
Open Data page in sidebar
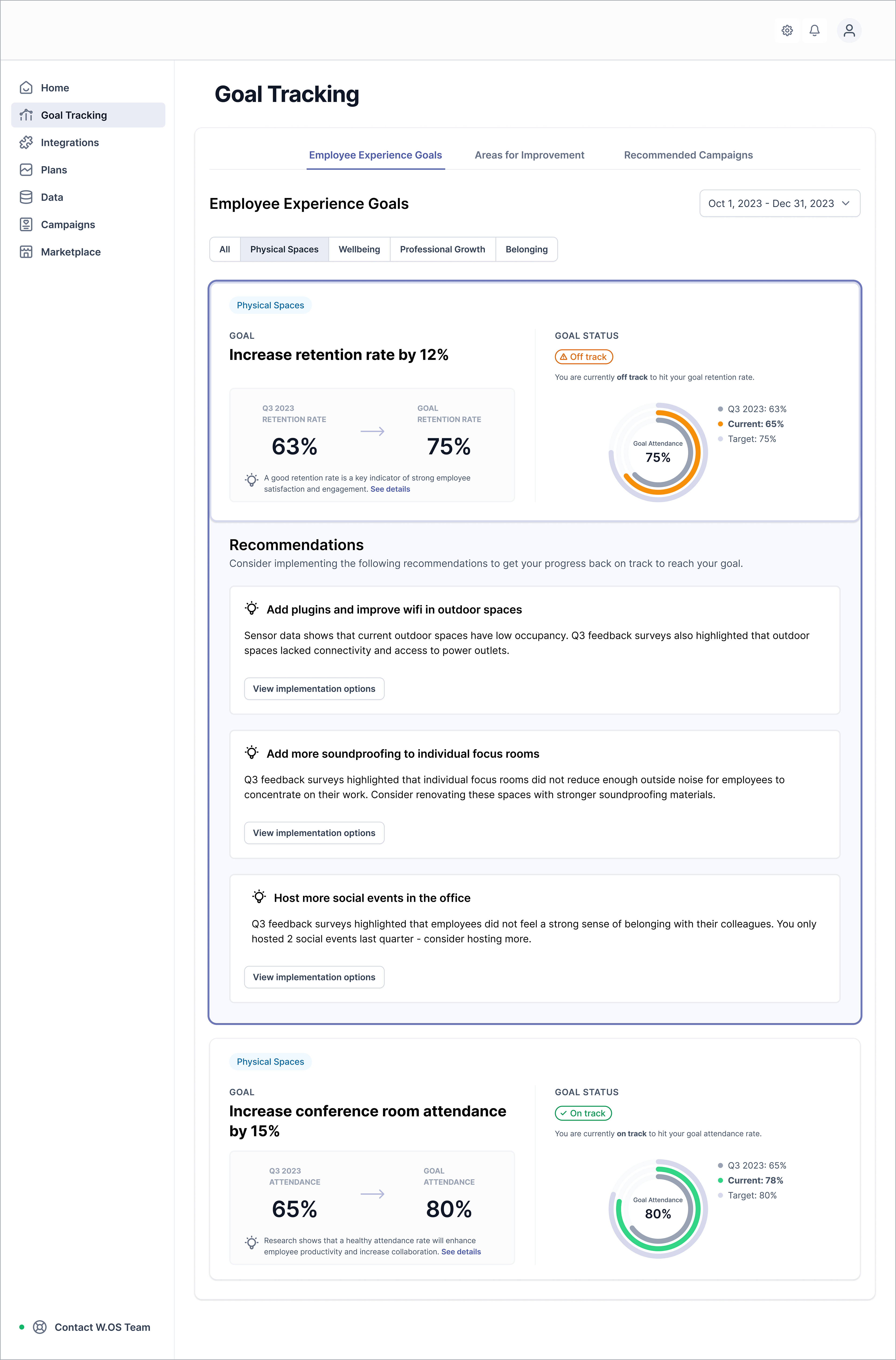tap(88, 197)
